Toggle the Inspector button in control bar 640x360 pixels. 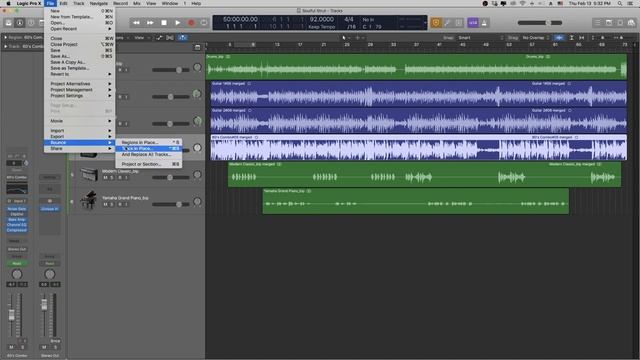point(20,23)
